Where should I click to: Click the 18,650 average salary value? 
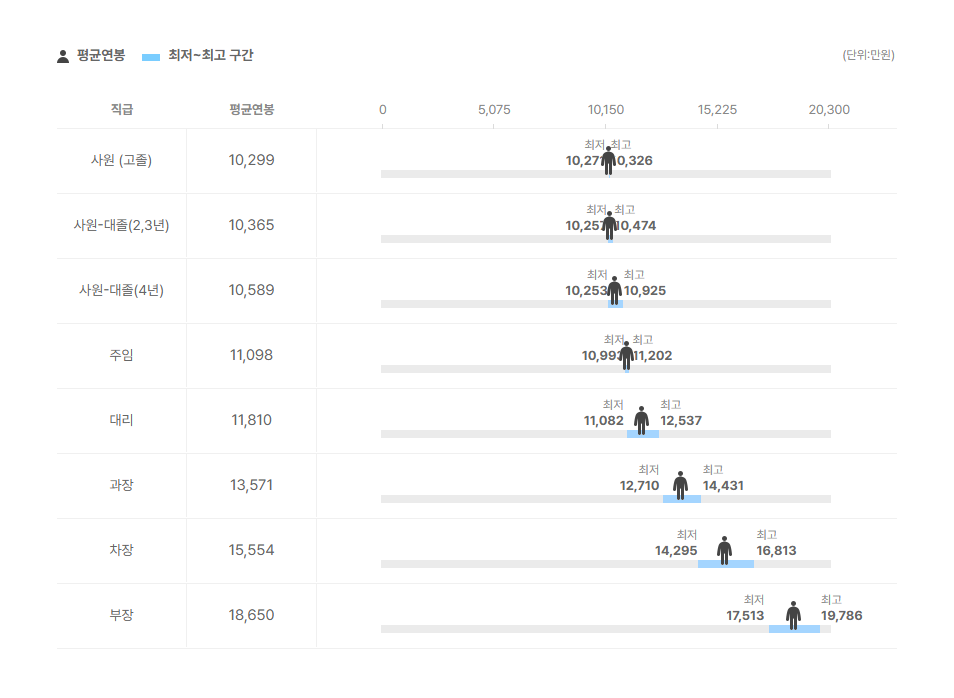tap(251, 615)
